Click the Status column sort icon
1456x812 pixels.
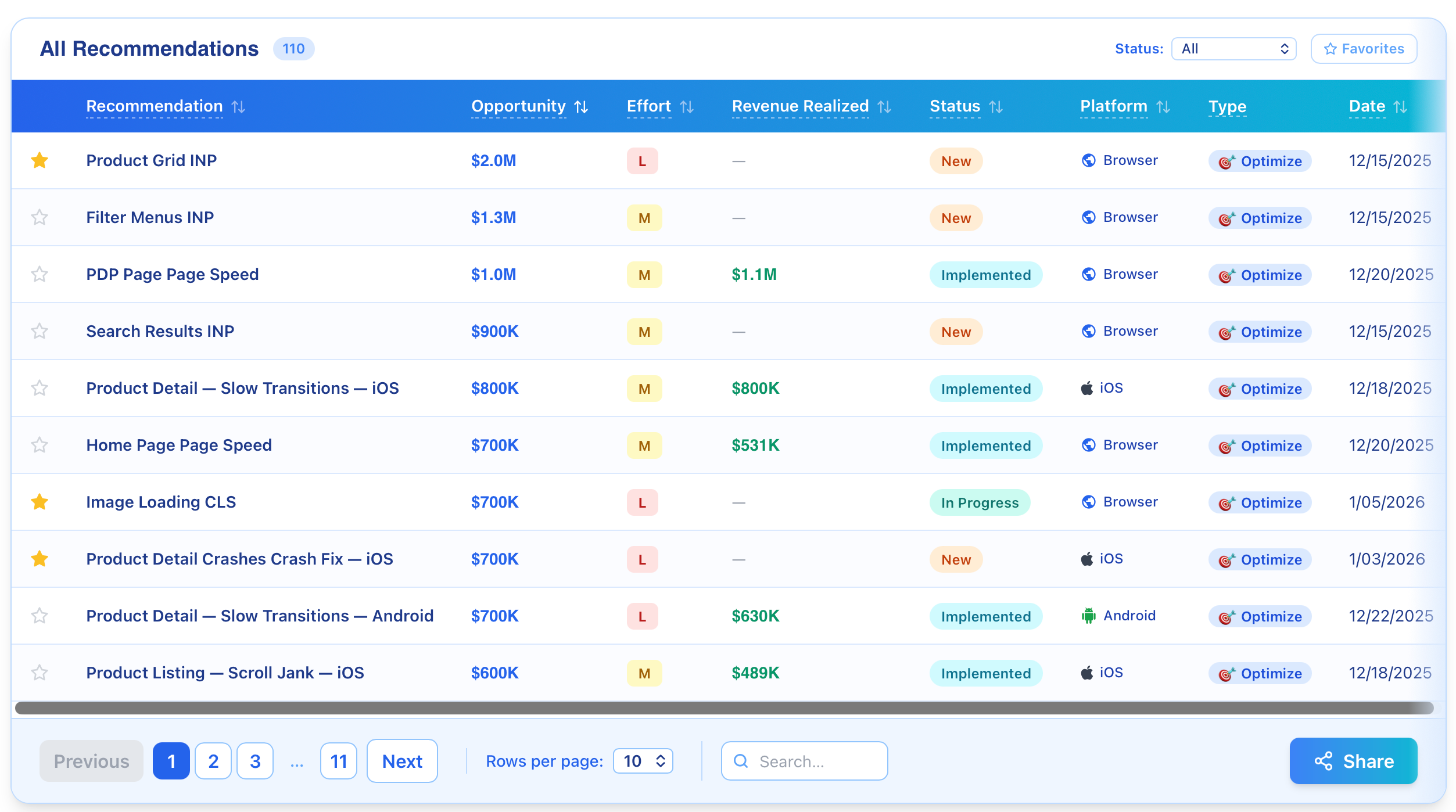pos(996,107)
